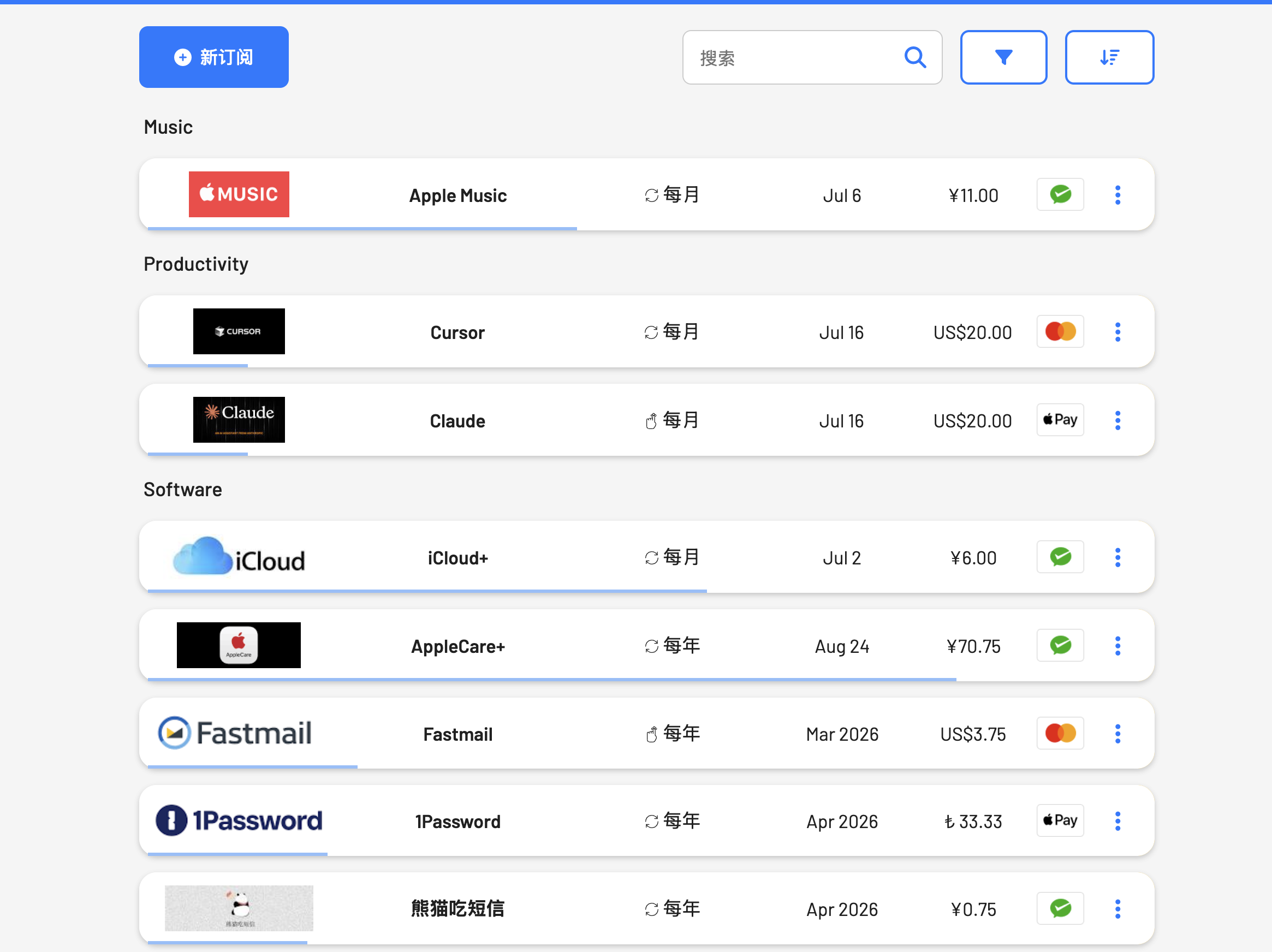1272x952 pixels.
Task: Select the 熊猫吃短信 subscription name
Action: click(457, 909)
